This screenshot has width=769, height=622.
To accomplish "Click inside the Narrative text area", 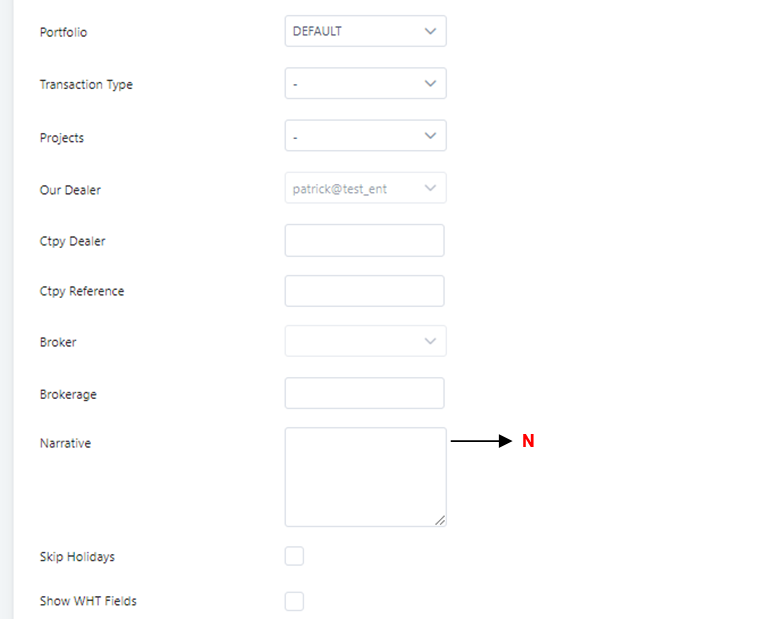I will click(365, 476).
